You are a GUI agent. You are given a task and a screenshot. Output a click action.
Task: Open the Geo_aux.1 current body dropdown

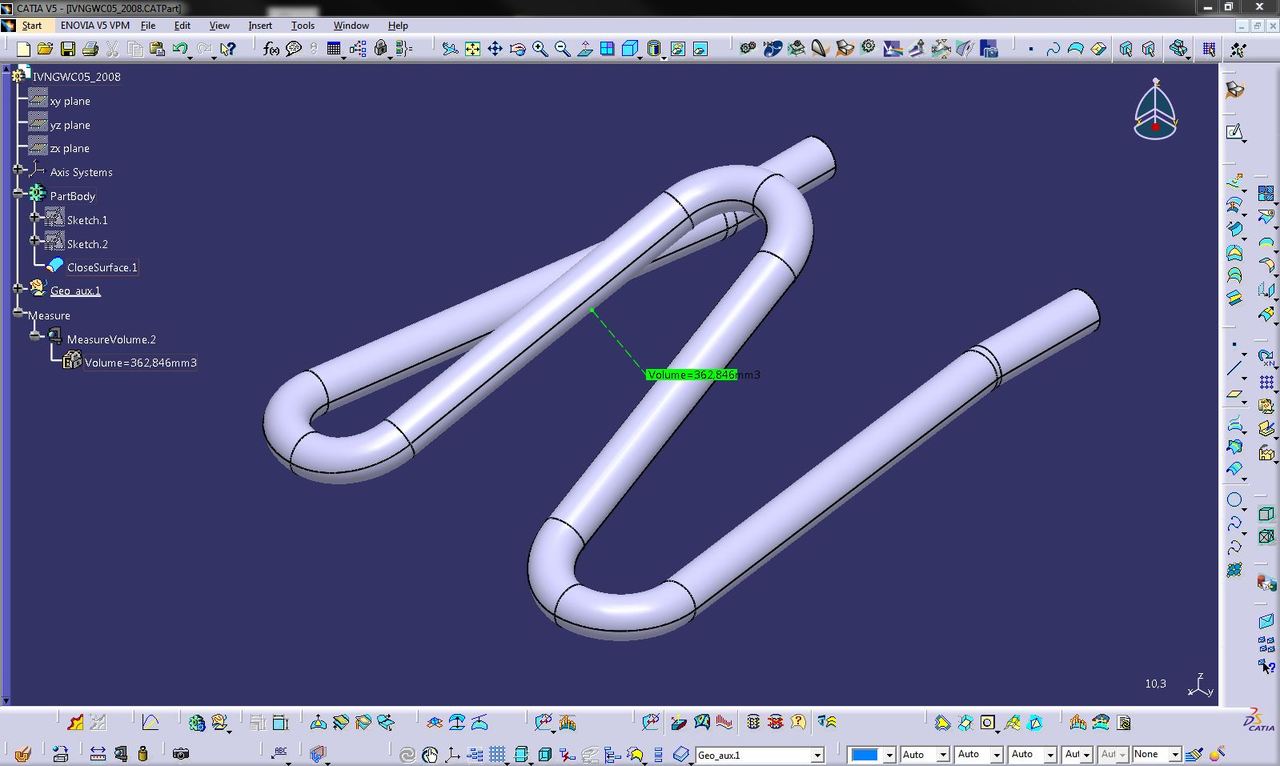coord(817,755)
